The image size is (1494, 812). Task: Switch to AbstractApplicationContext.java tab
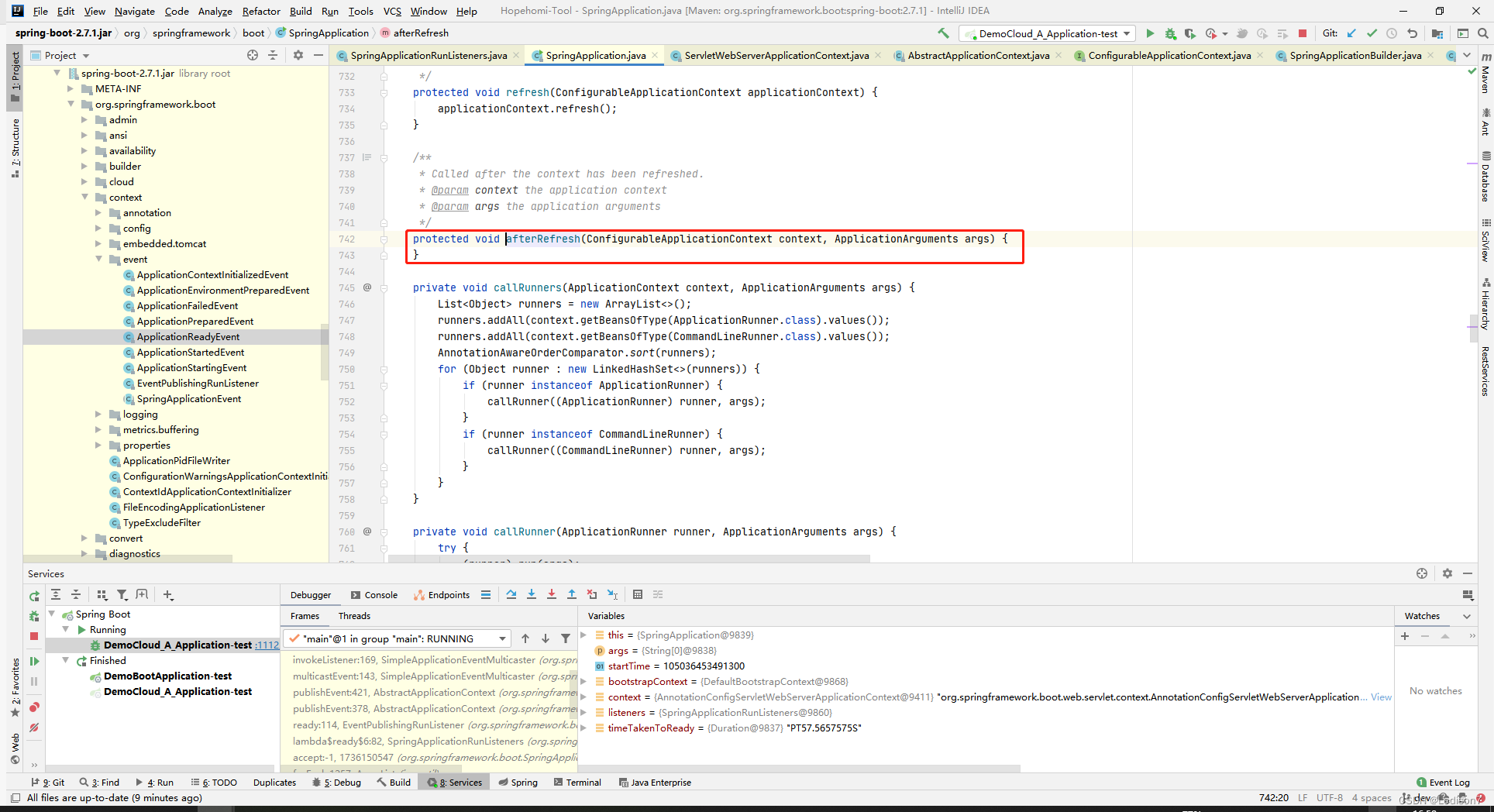[978, 55]
